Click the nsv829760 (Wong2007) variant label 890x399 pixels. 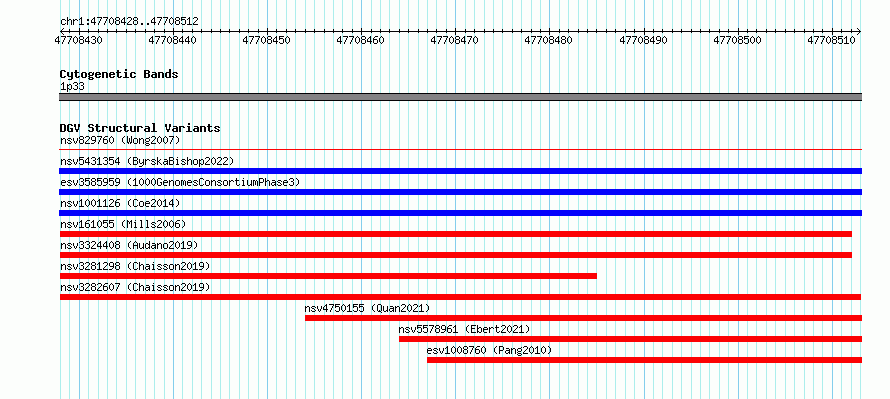click(120, 140)
